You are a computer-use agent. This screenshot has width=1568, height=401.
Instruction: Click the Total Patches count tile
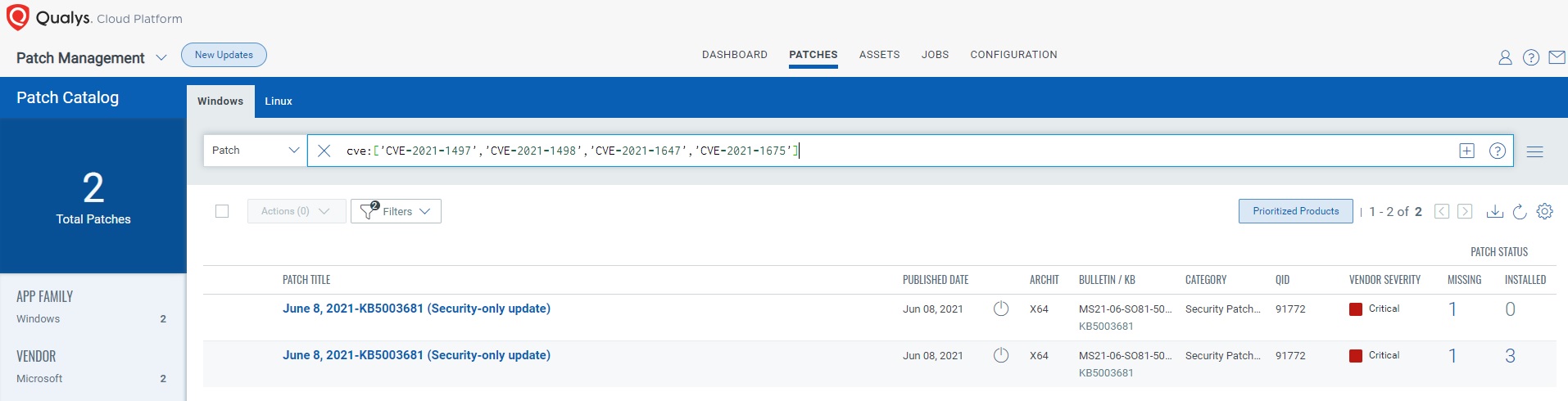pyautogui.click(x=93, y=197)
